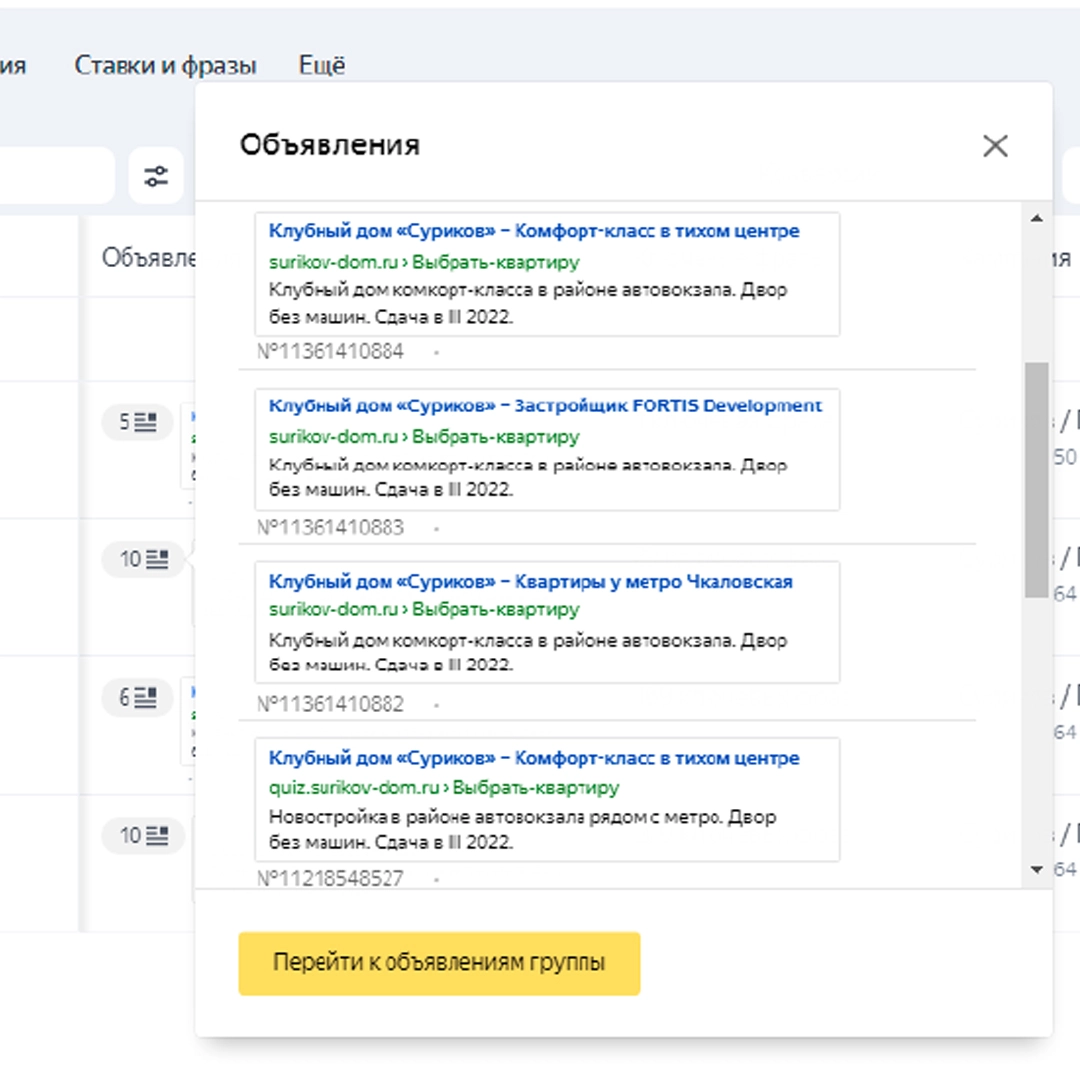This screenshot has width=1080, height=1080.
Task: Click the search input field left of filter
Action: click(56, 176)
